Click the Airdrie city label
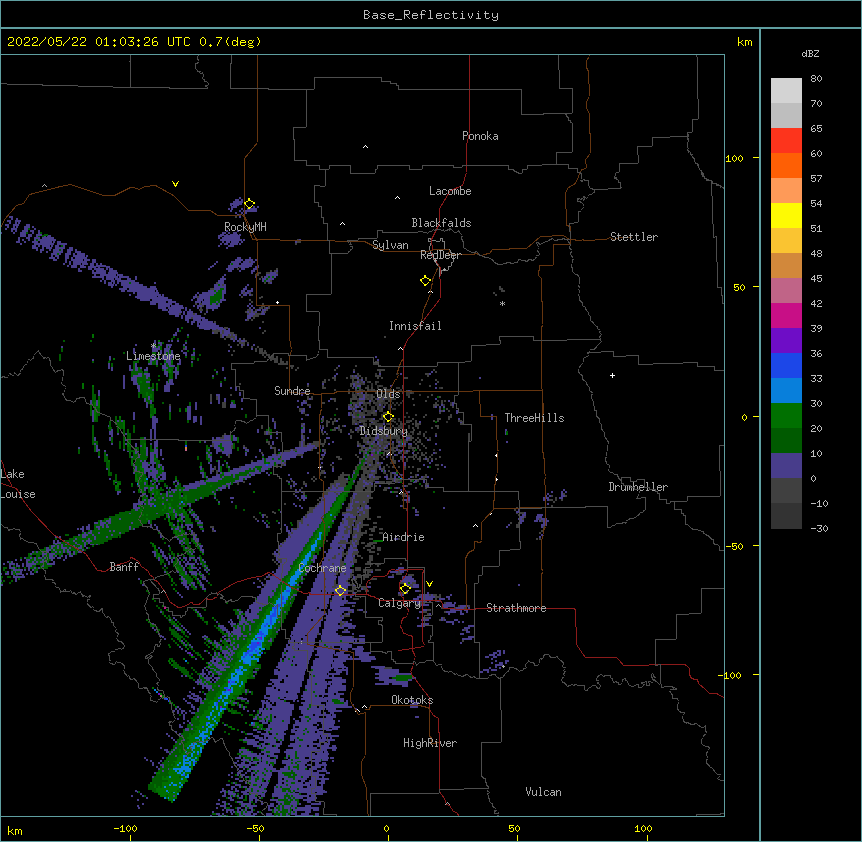The width and height of the screenshot is (862, 842). coord(404,537)
